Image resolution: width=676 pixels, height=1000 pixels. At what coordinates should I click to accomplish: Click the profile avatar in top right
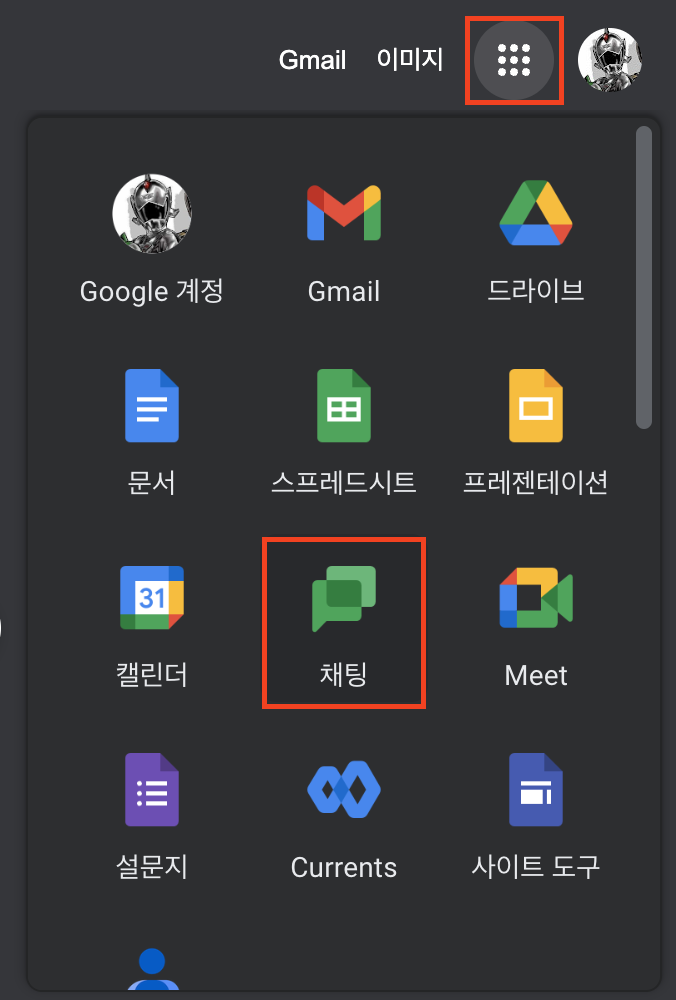pyautogui.click(x=609, y=60)
